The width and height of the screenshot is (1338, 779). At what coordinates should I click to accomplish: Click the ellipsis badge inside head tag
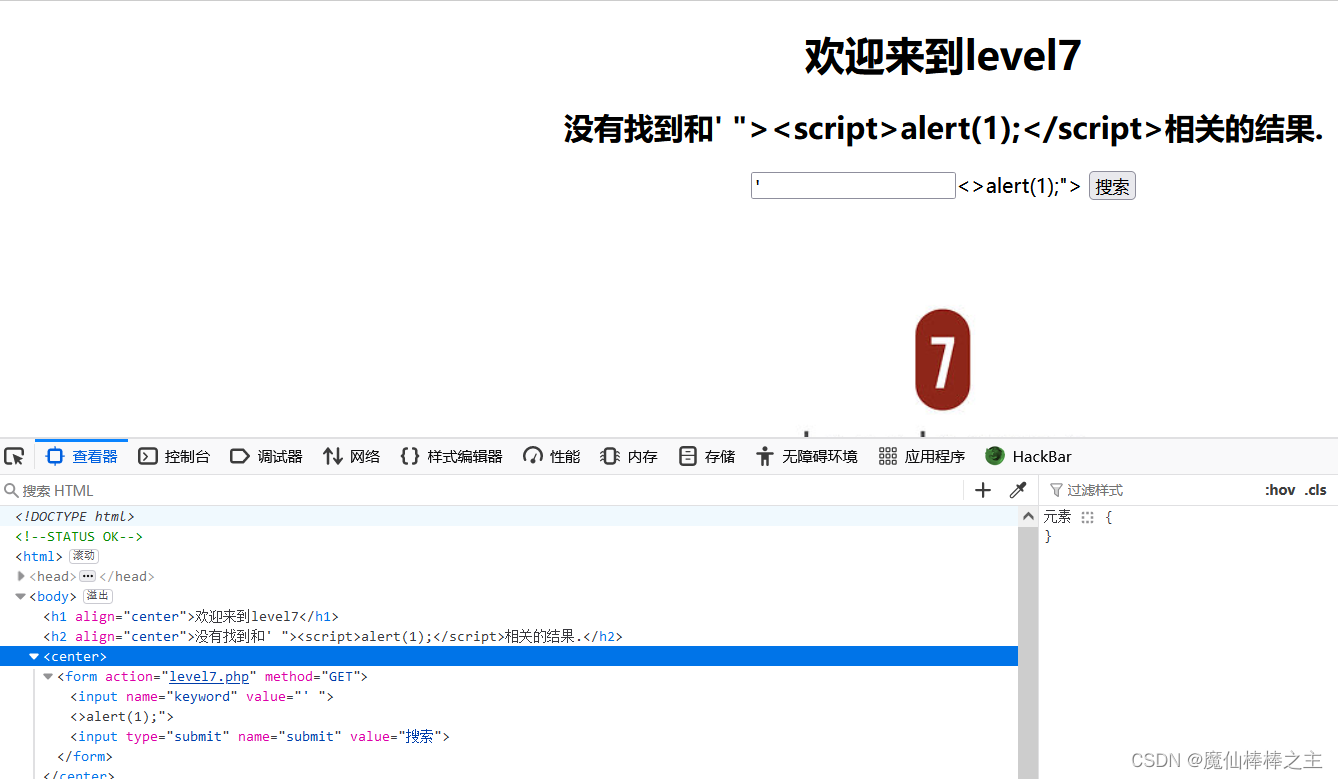tap(87, 576)
